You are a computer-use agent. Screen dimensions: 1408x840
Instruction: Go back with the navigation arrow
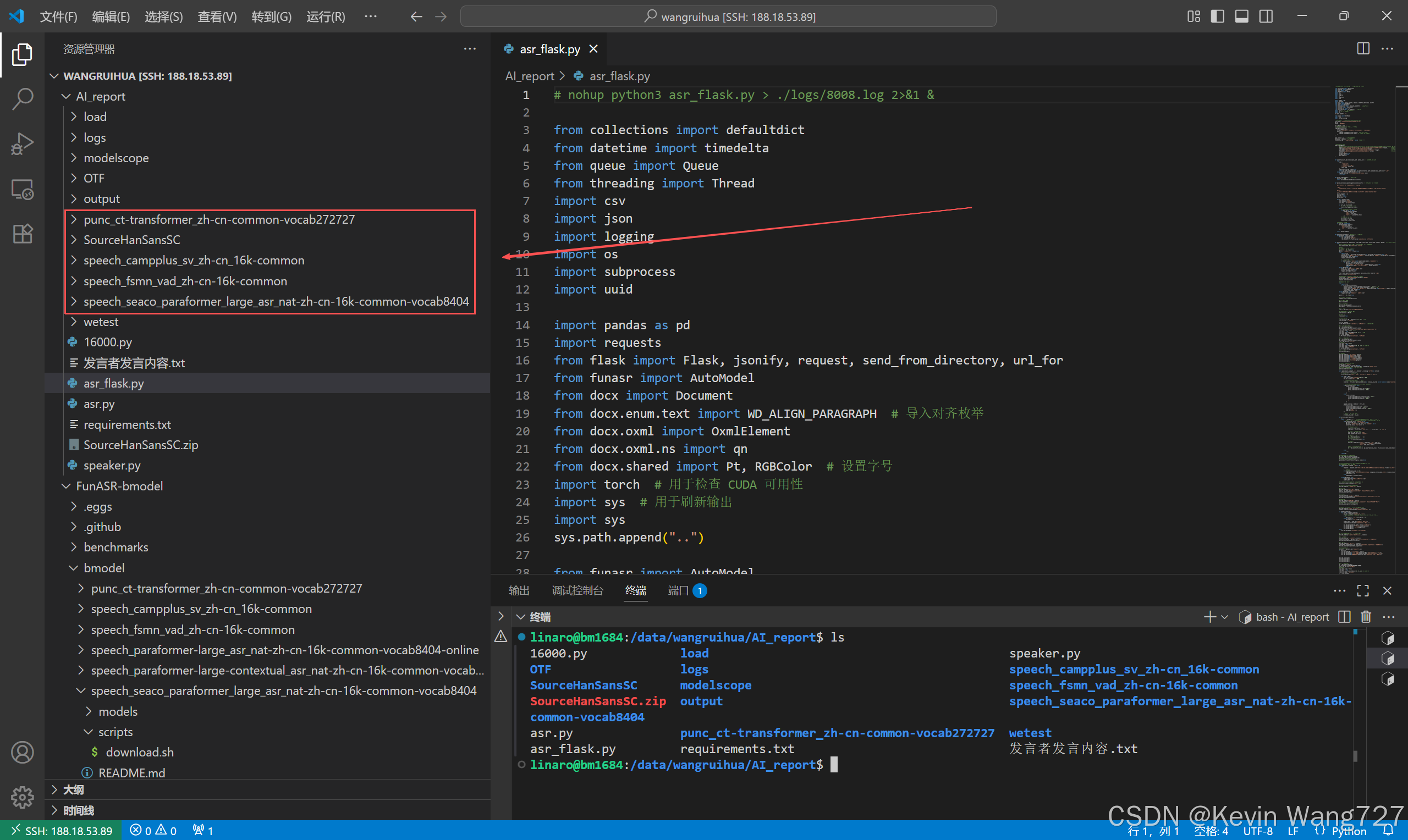[416, 16]
